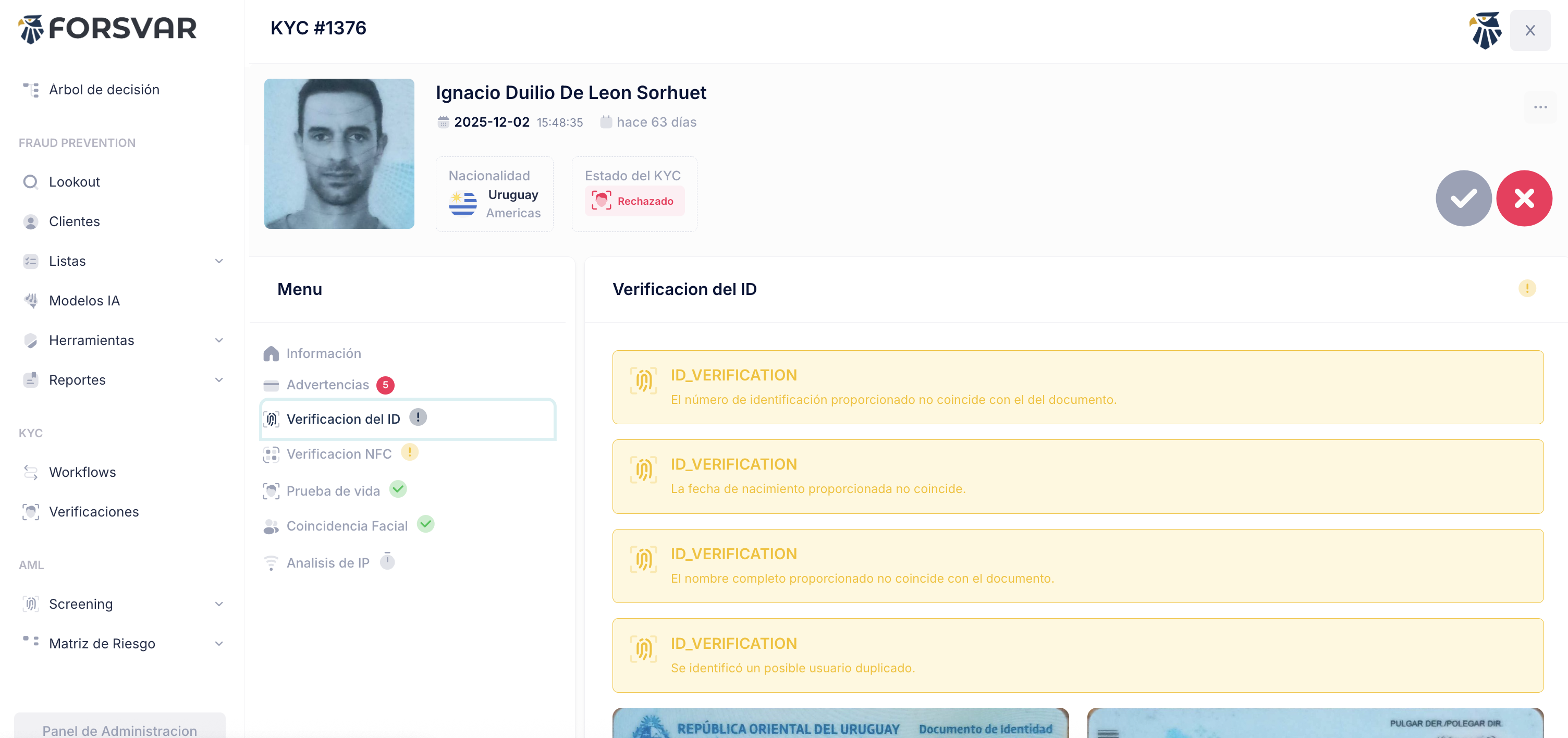This screenshot has height=738, width=1568.
Task: Open Coincidencia Facial section
Action: click(x=347, y=526)
